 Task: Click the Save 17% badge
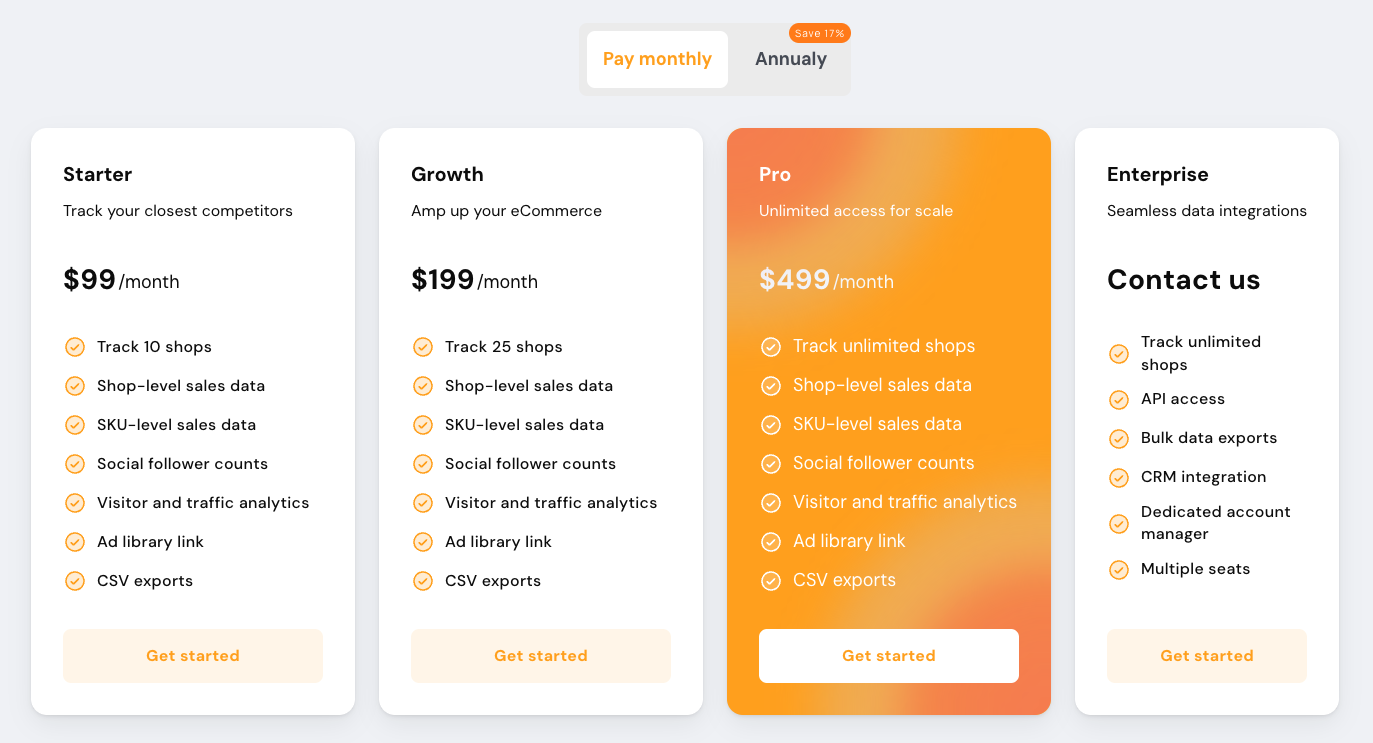pyautogui.click(x=819, y=33)
